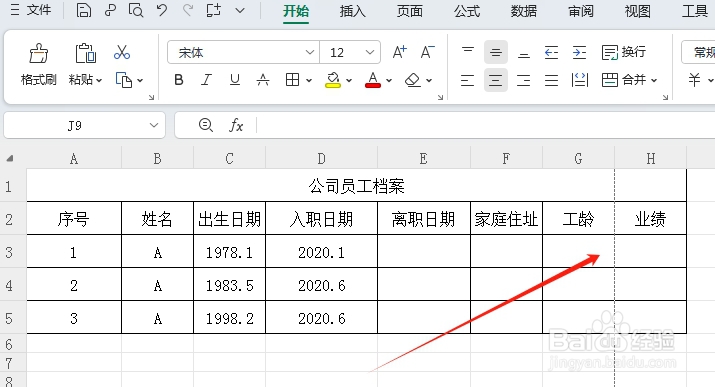
Task: Click the print preview icon
Action: 136,10
